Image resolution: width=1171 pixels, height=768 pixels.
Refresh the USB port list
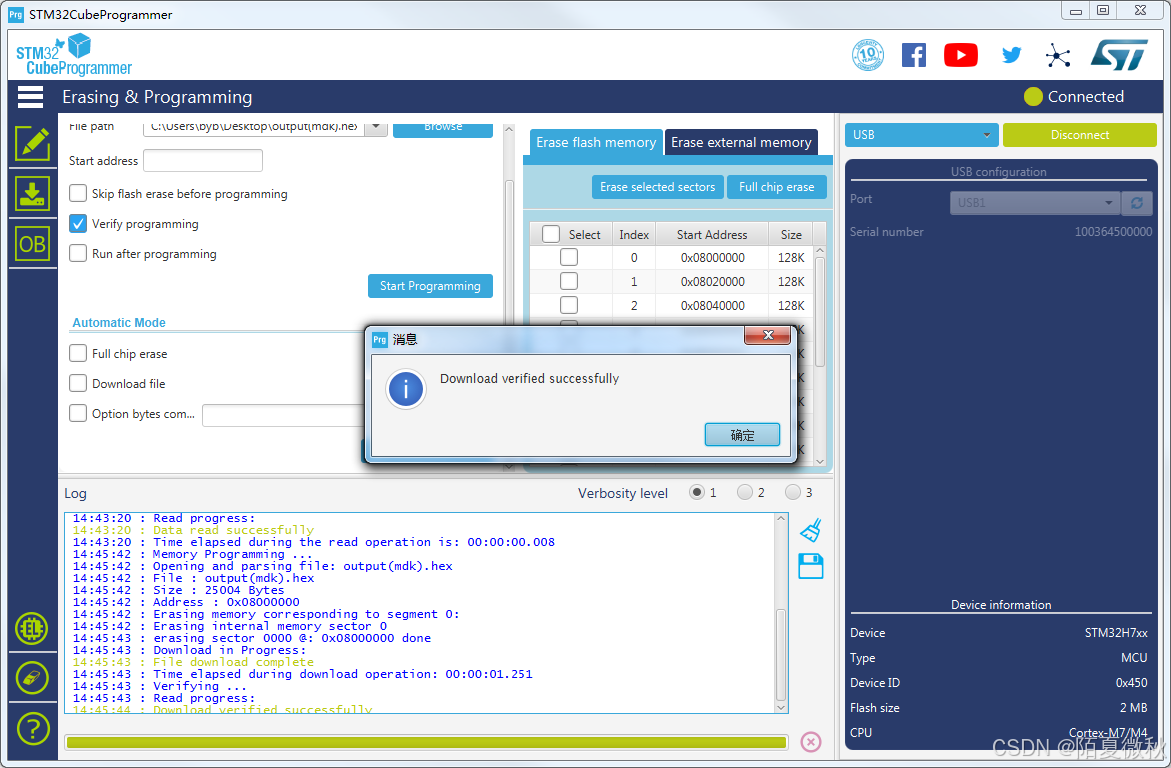(x=1137, y=202)
